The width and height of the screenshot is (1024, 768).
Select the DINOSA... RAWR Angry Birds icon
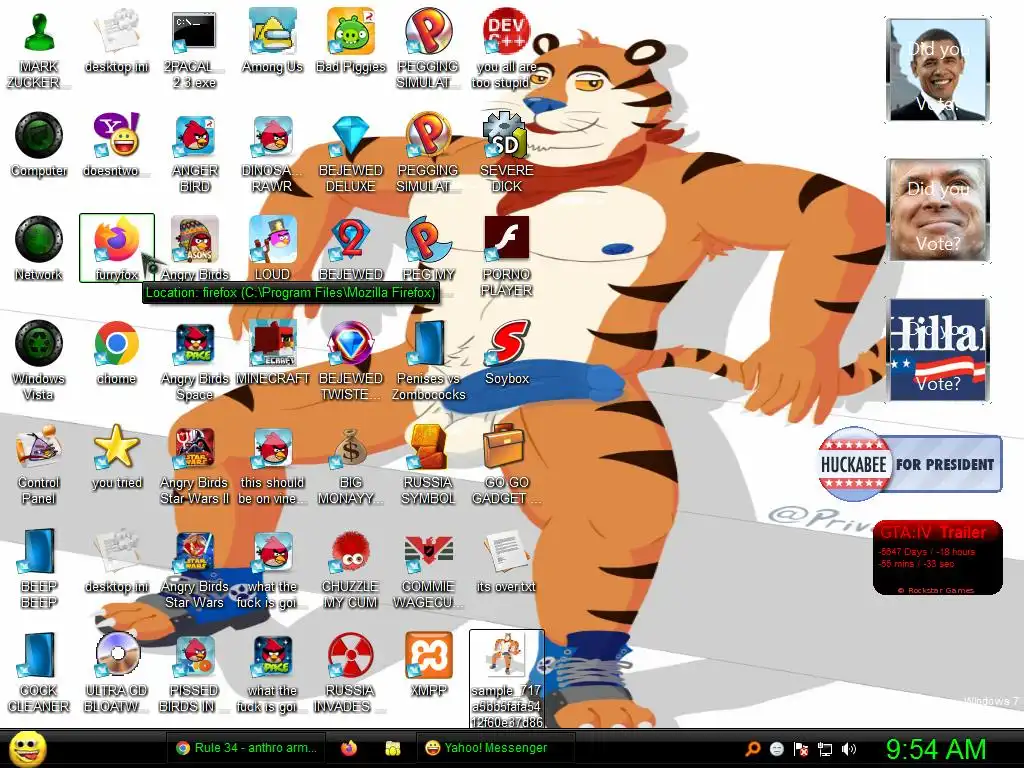click(x=272, y=136)
